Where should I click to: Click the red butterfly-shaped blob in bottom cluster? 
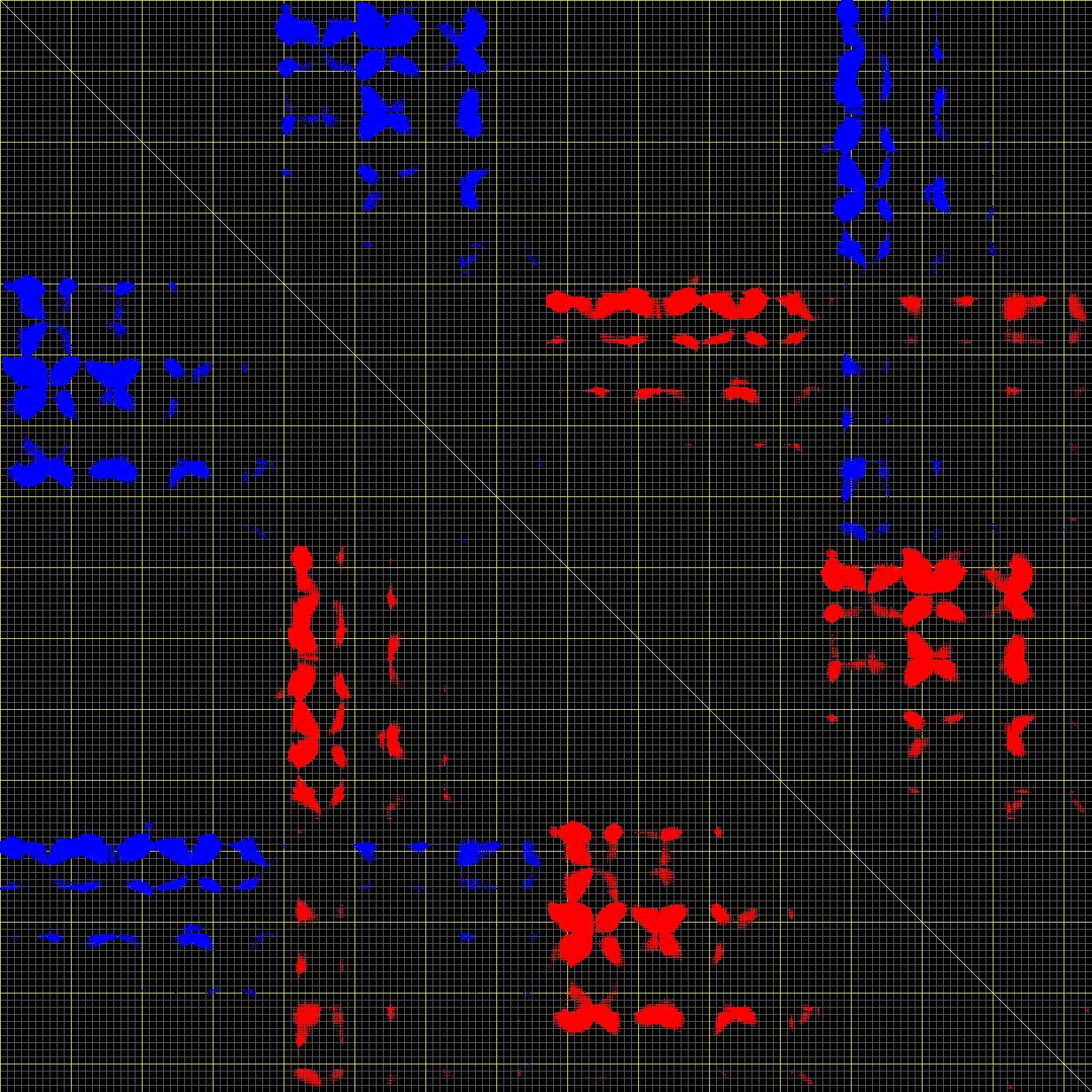[659, 929]
